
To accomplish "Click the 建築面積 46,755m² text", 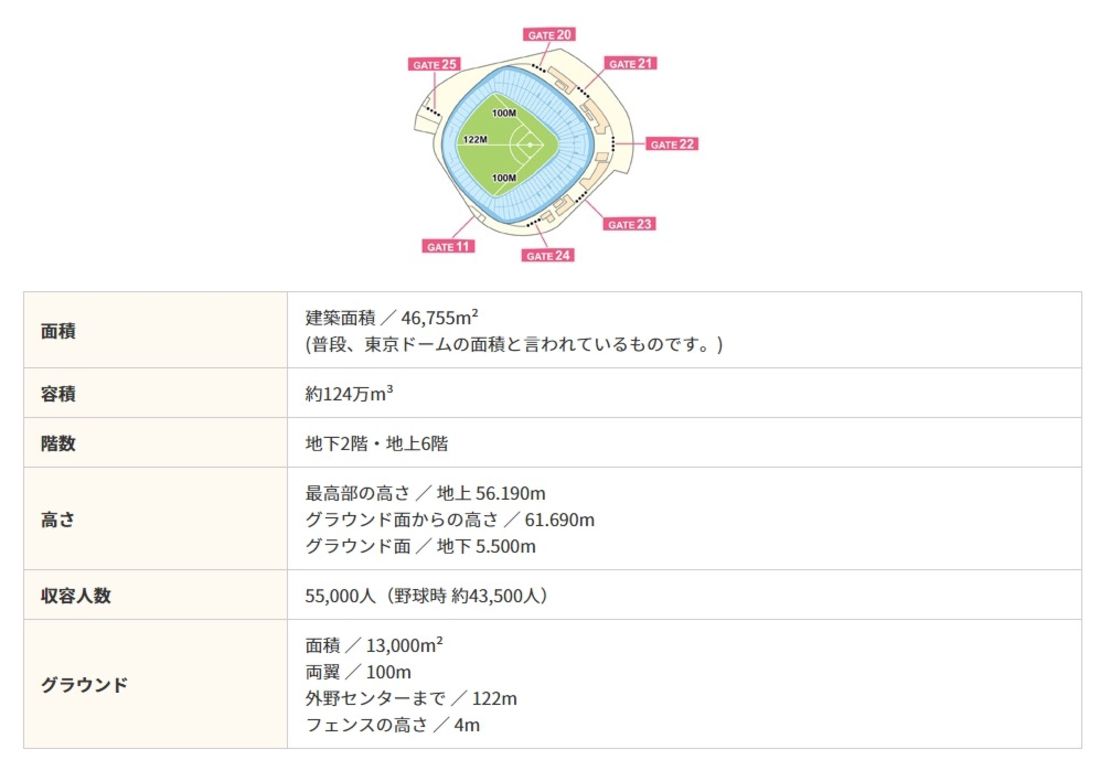I will coord(391,318).
